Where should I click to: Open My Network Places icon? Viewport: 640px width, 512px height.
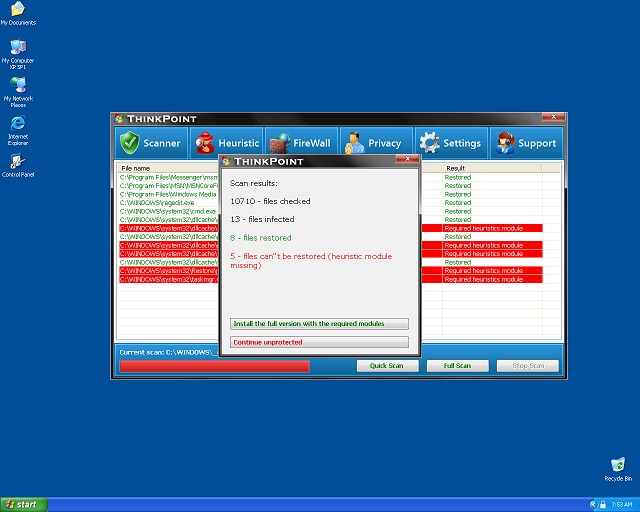(18, 86)
